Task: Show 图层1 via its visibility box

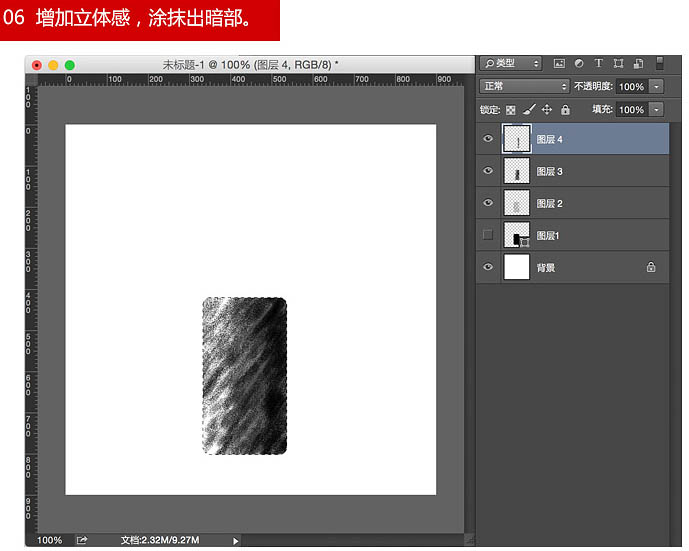Action: click(x=488, y=235)
